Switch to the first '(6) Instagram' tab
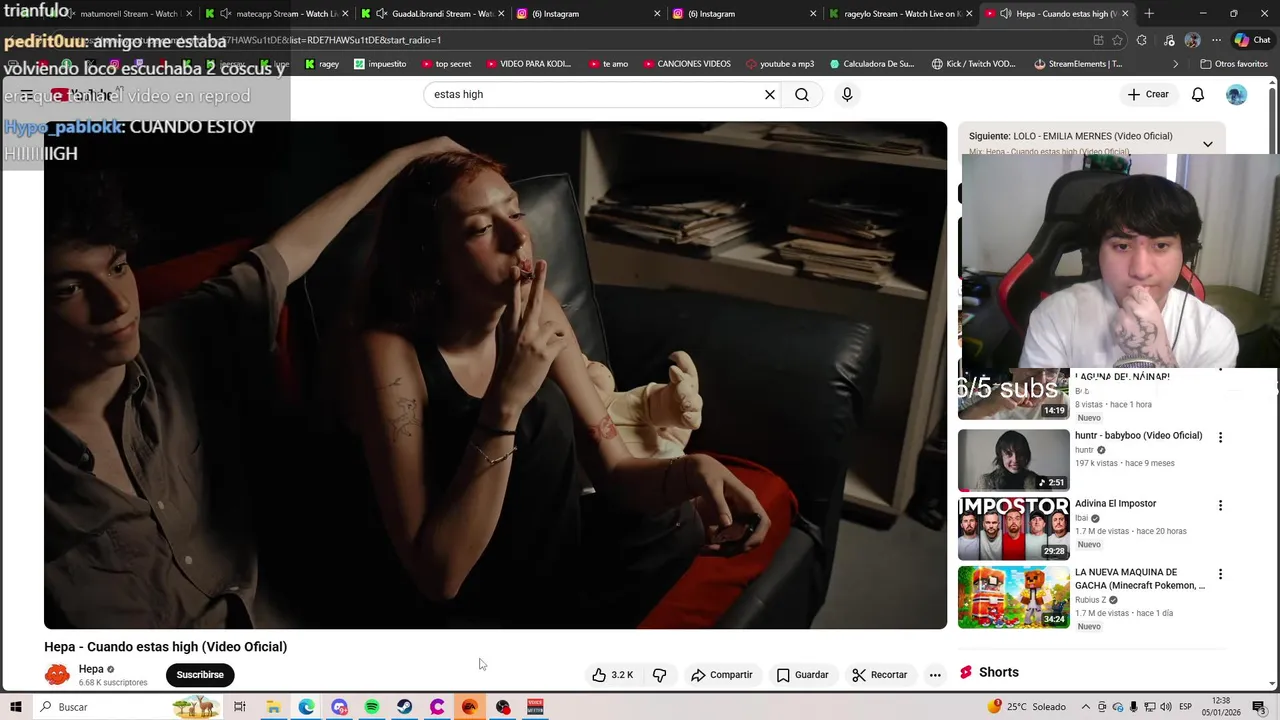 pyautogui.click(x=590, y=14)
